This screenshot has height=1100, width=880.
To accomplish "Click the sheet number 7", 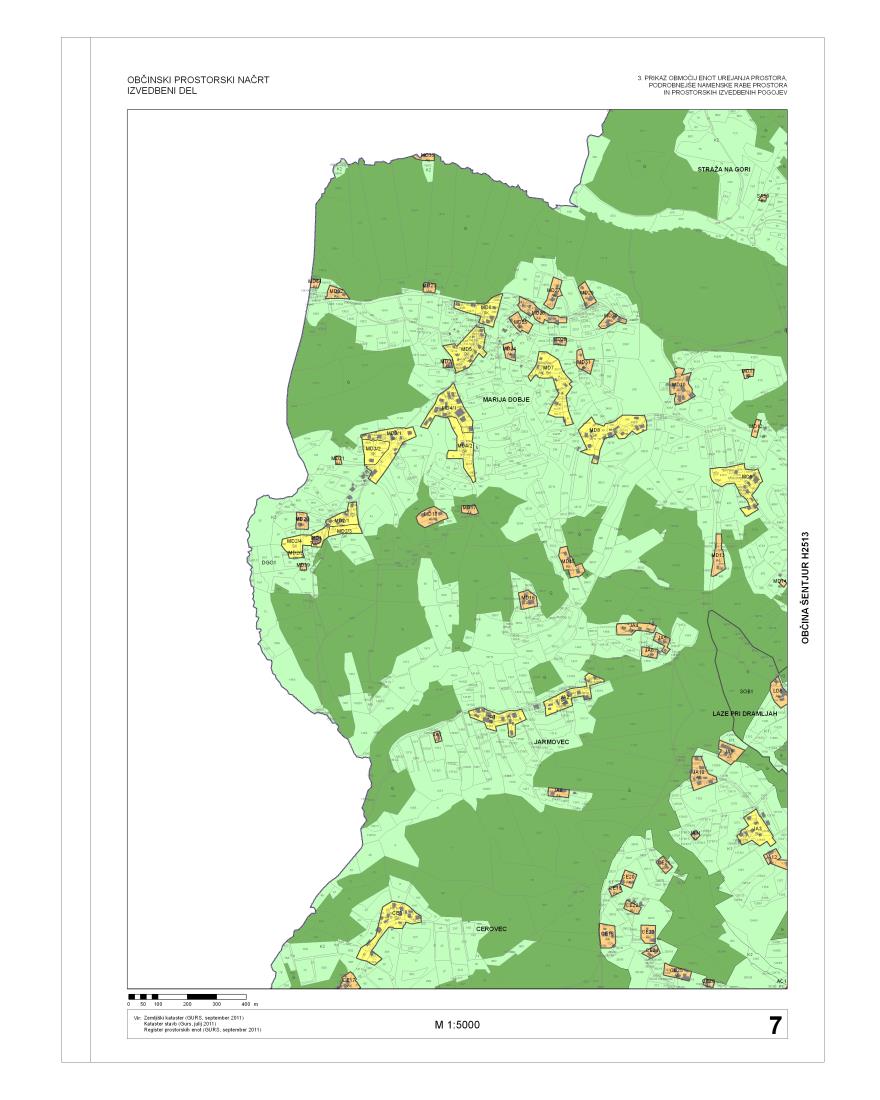I will [774, 1025].
